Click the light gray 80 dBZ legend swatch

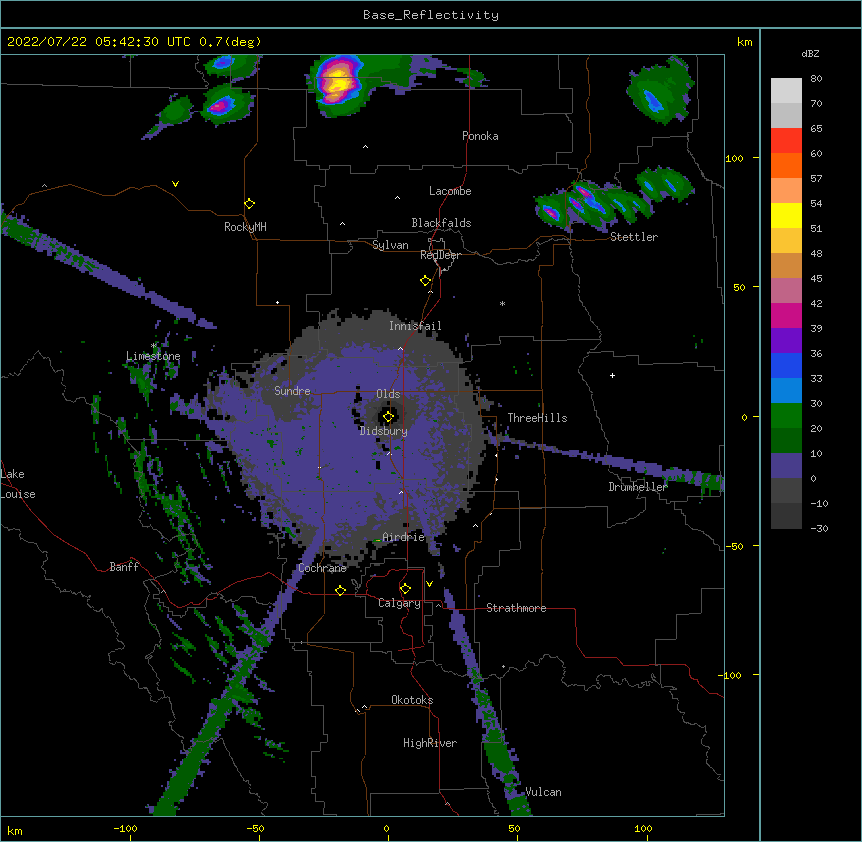(786, 90)
